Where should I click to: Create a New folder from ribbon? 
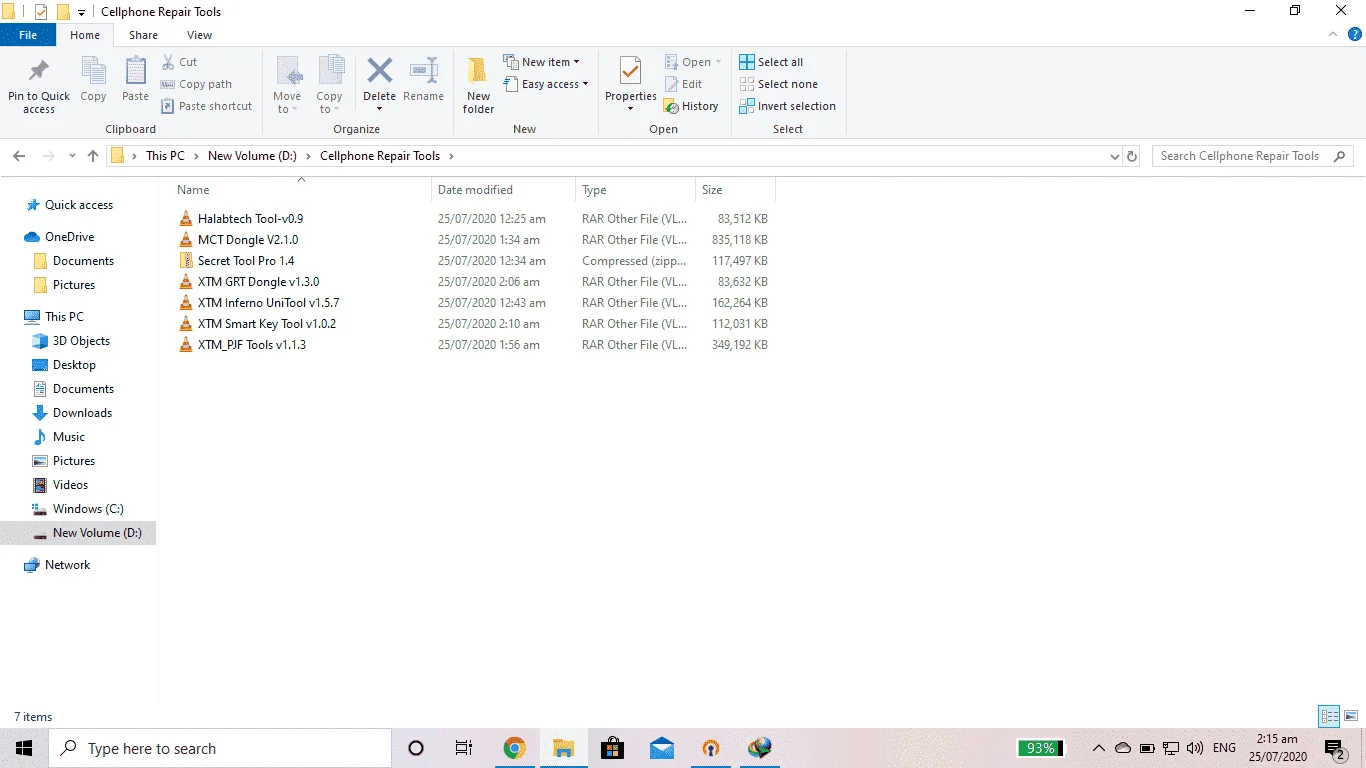point(478,85)
